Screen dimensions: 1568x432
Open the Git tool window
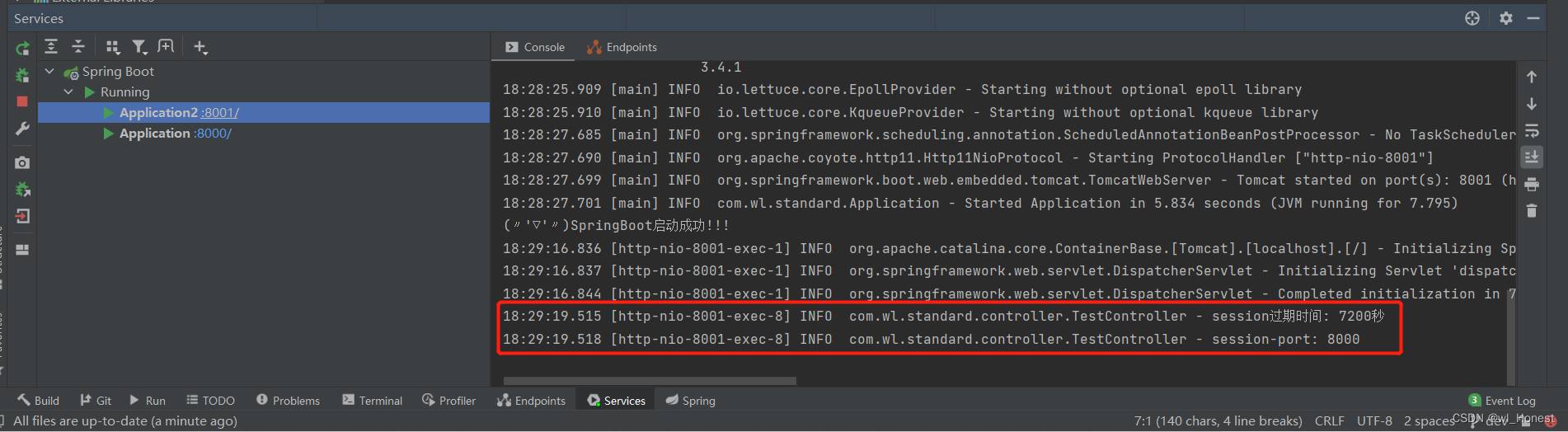[96, 400]
